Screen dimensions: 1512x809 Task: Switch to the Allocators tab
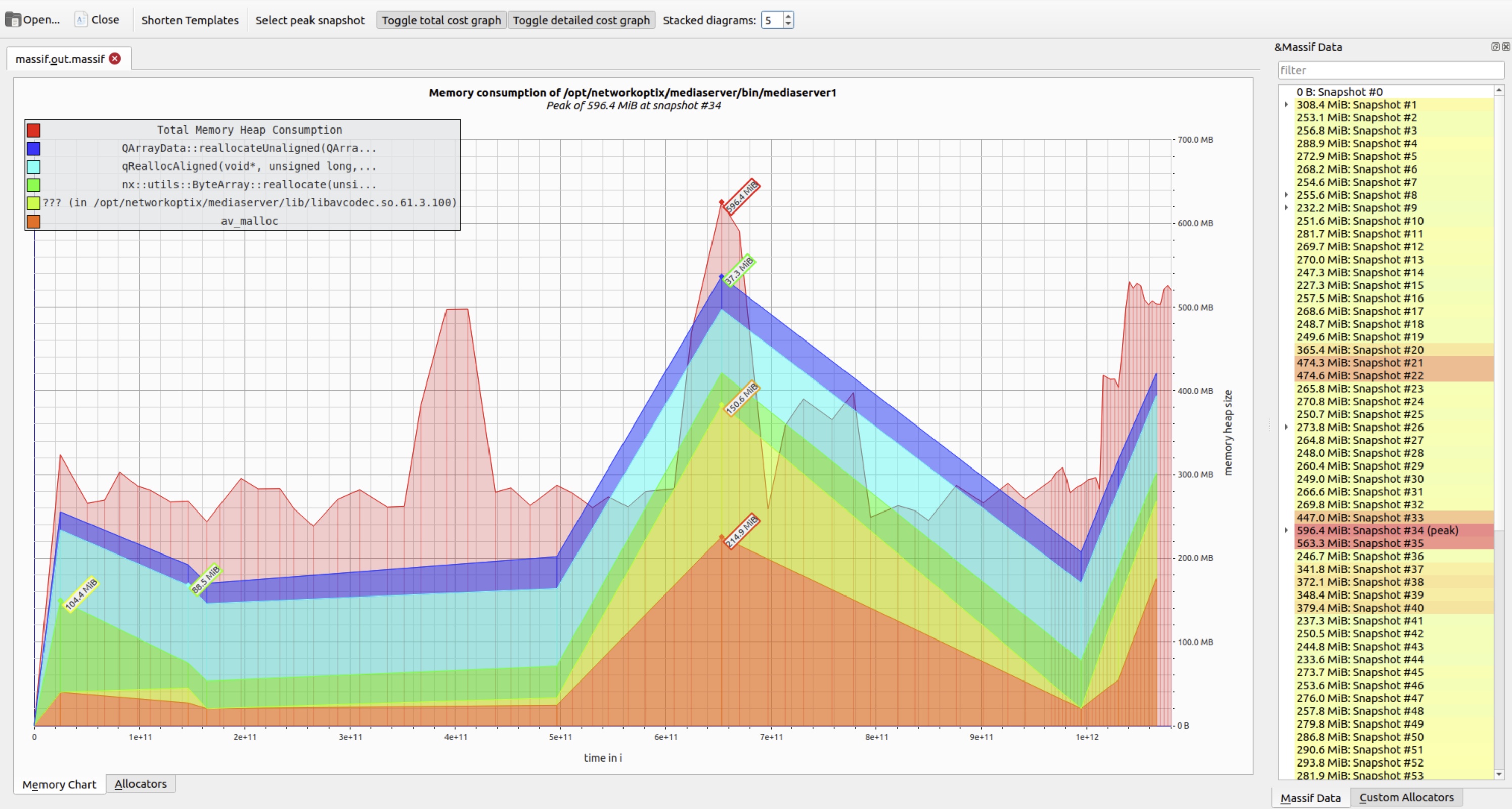point(140,784)
